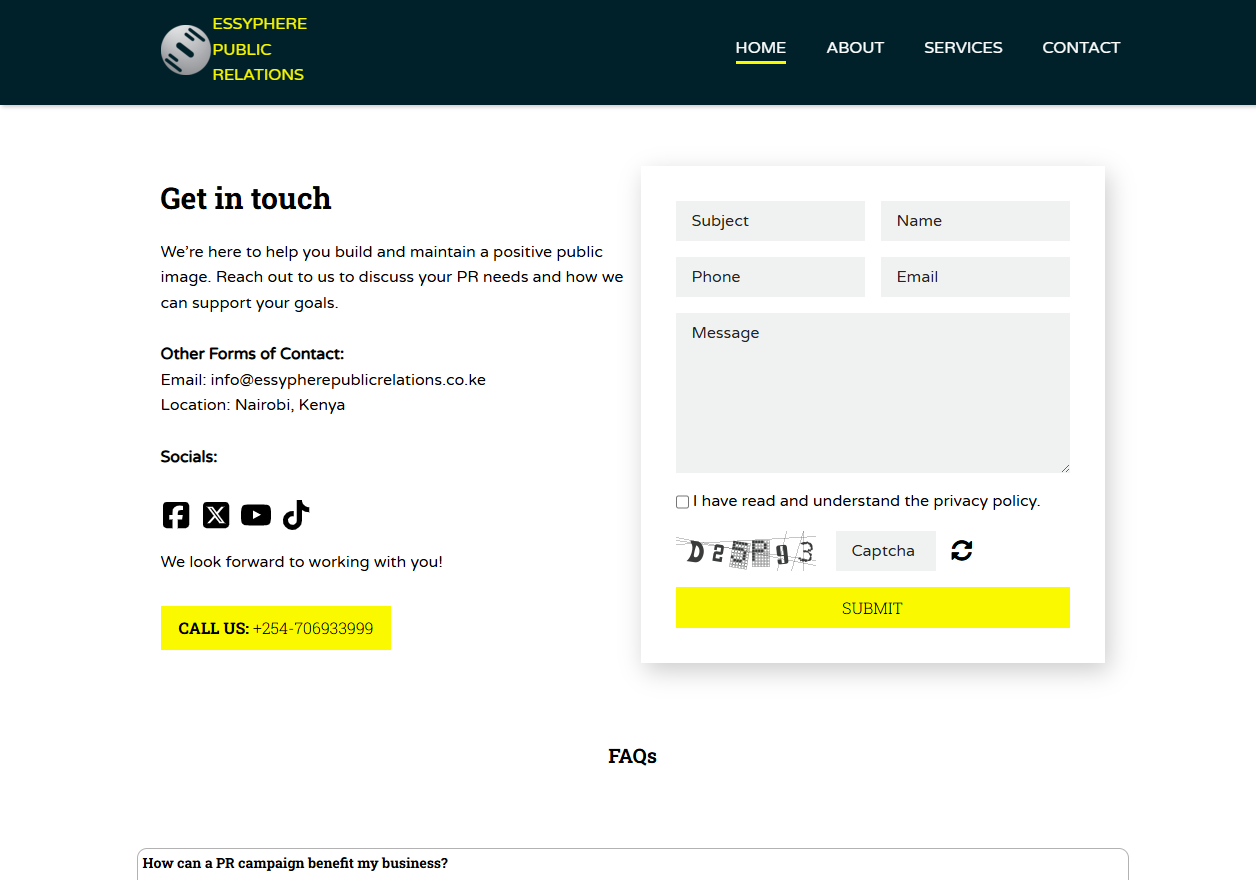The height and width of the screenshot is (880, 1256).
Task: Tick the privacy policy checkbox
Action: 682,502
